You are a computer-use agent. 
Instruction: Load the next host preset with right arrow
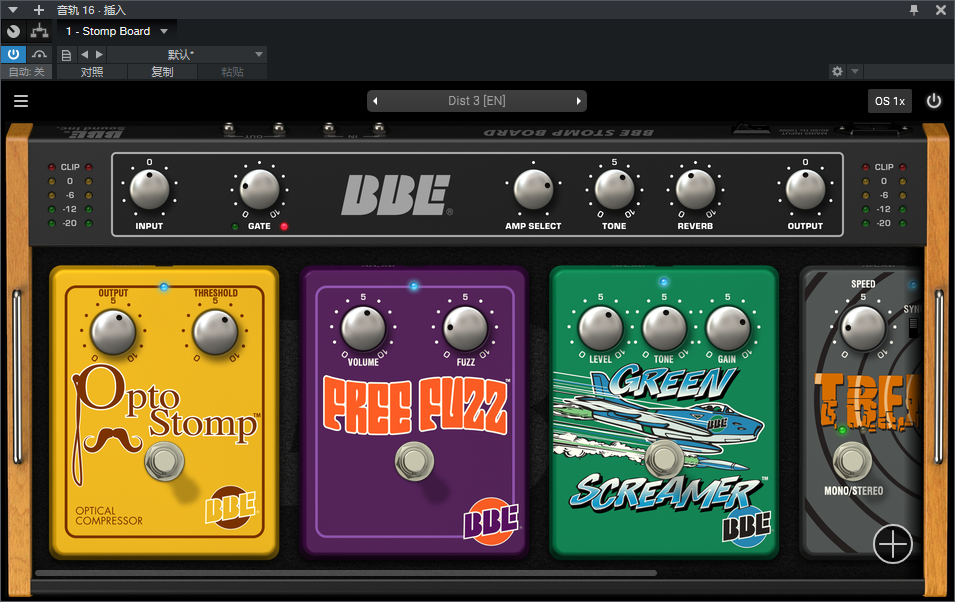click(99, 54)
